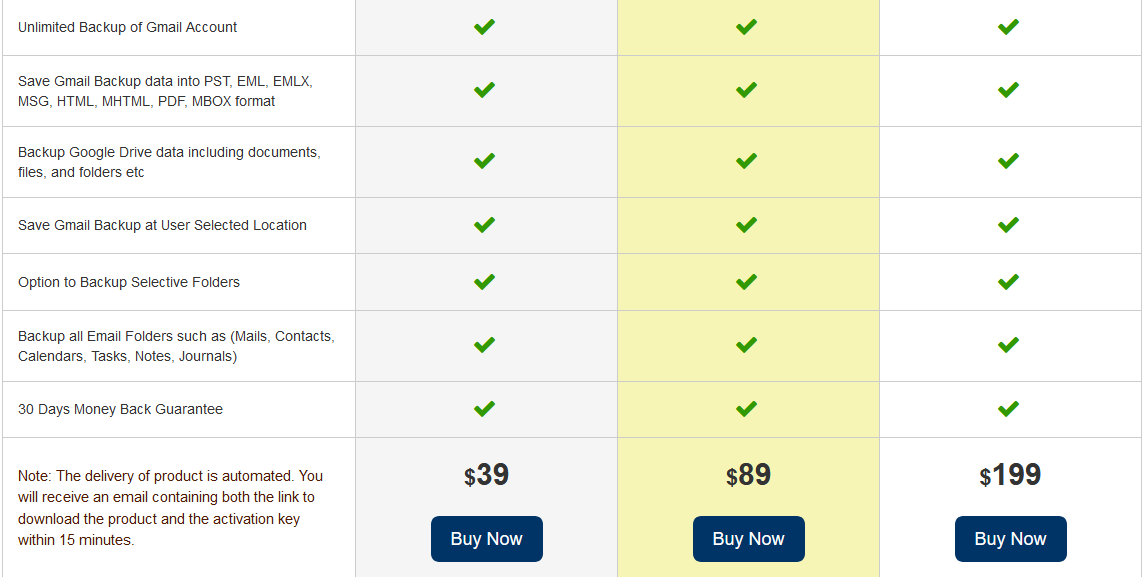Click the $39 price label

pyautogui.click(x=487, y=475)
